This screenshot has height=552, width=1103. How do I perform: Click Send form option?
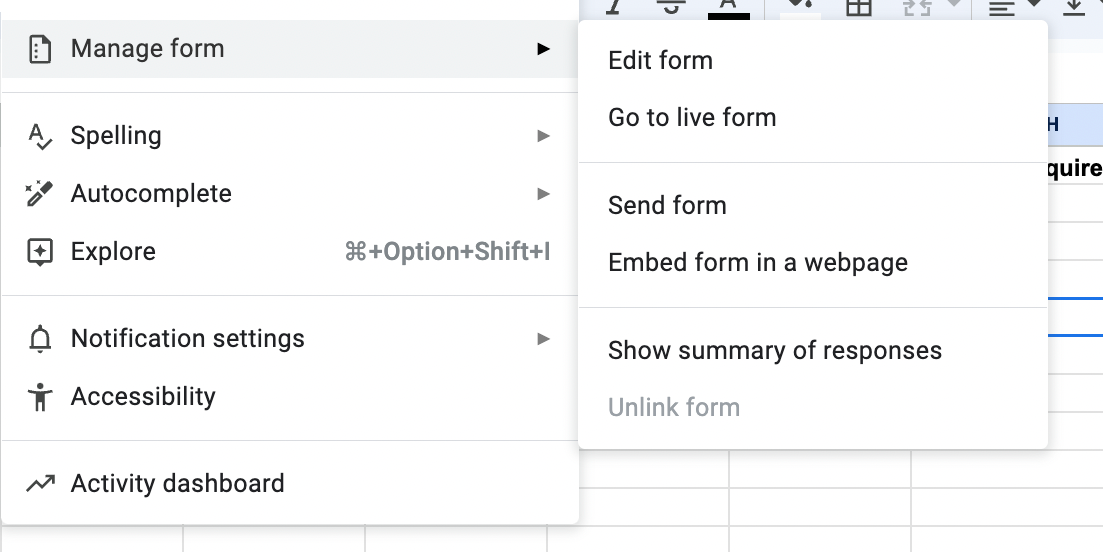tap(667, 205)
